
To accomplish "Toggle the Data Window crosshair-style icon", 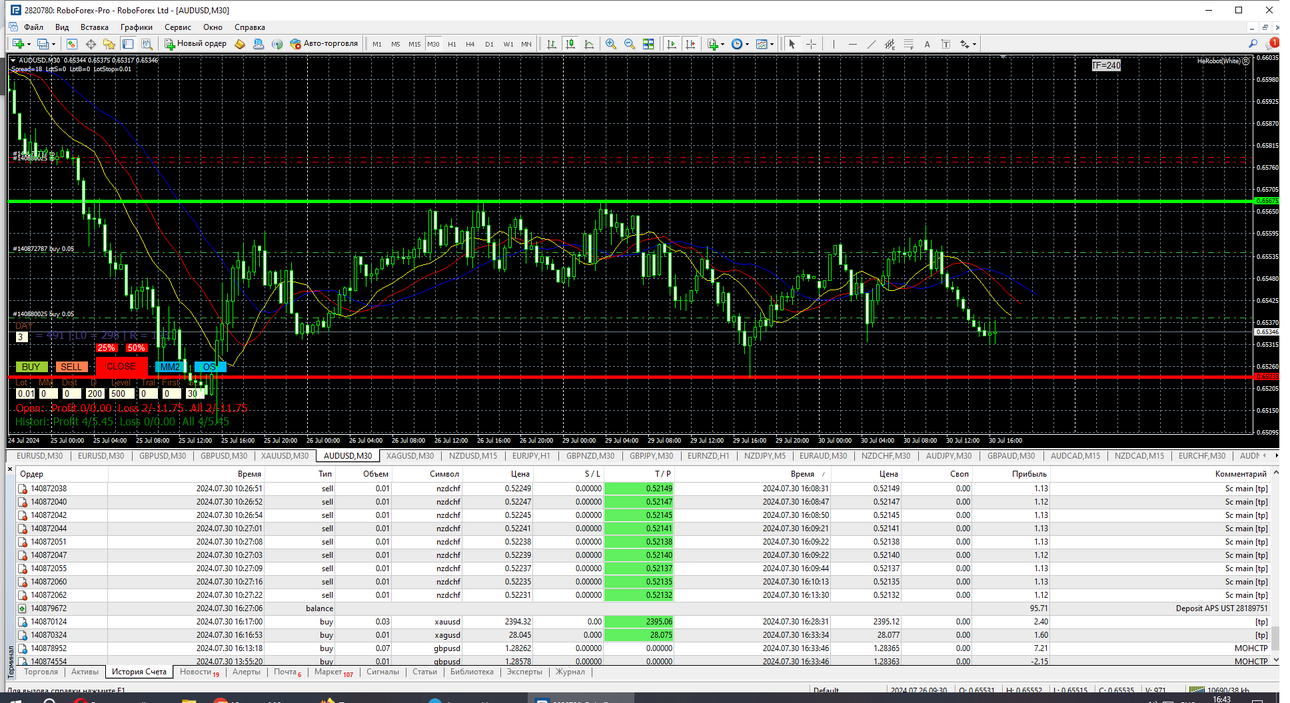I will [91, 44].
